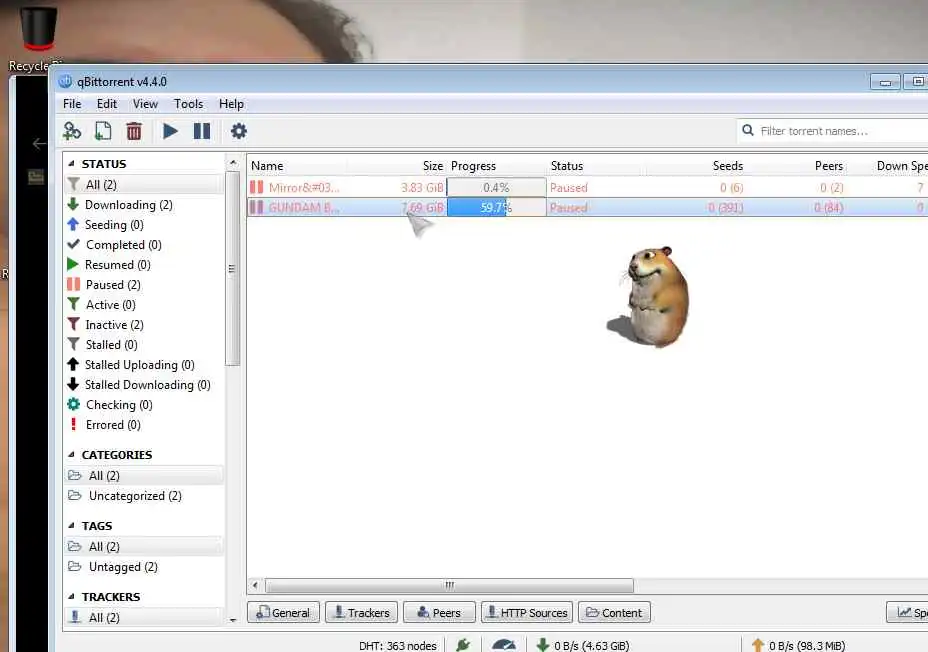928x652 pixels.
Task: Select All (2) under TAGS
Action: [x=144, y=547]
